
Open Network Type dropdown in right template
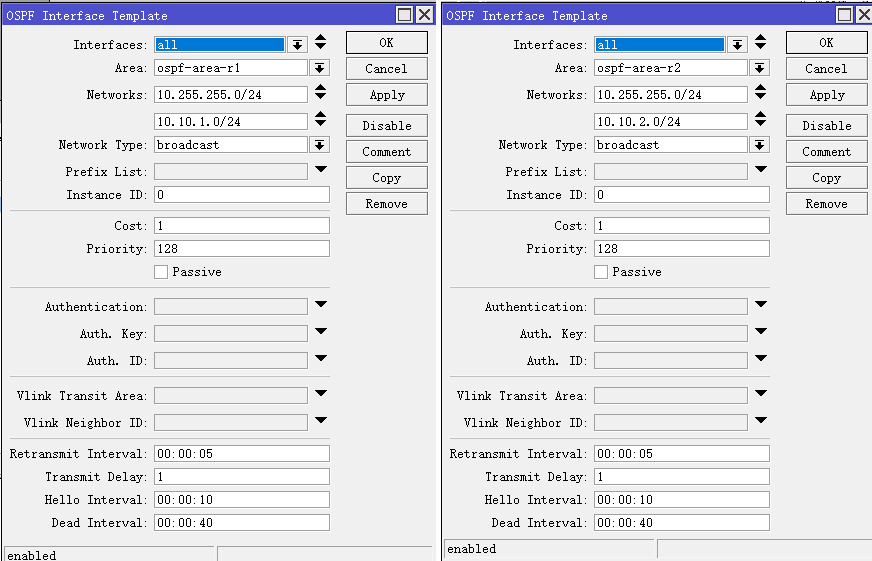(759, 145)
